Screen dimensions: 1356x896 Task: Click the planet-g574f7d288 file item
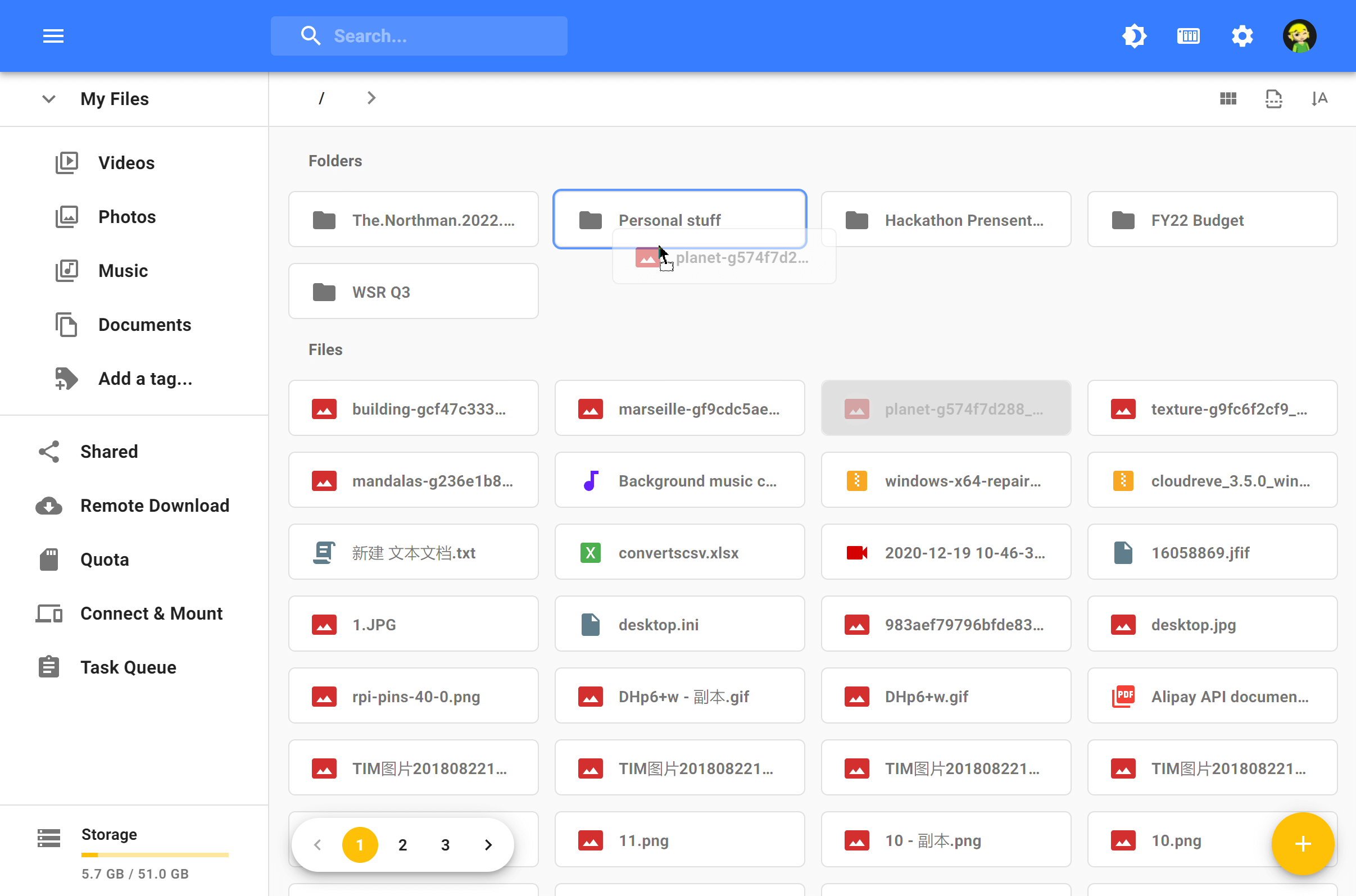click(x=945, y=408)
